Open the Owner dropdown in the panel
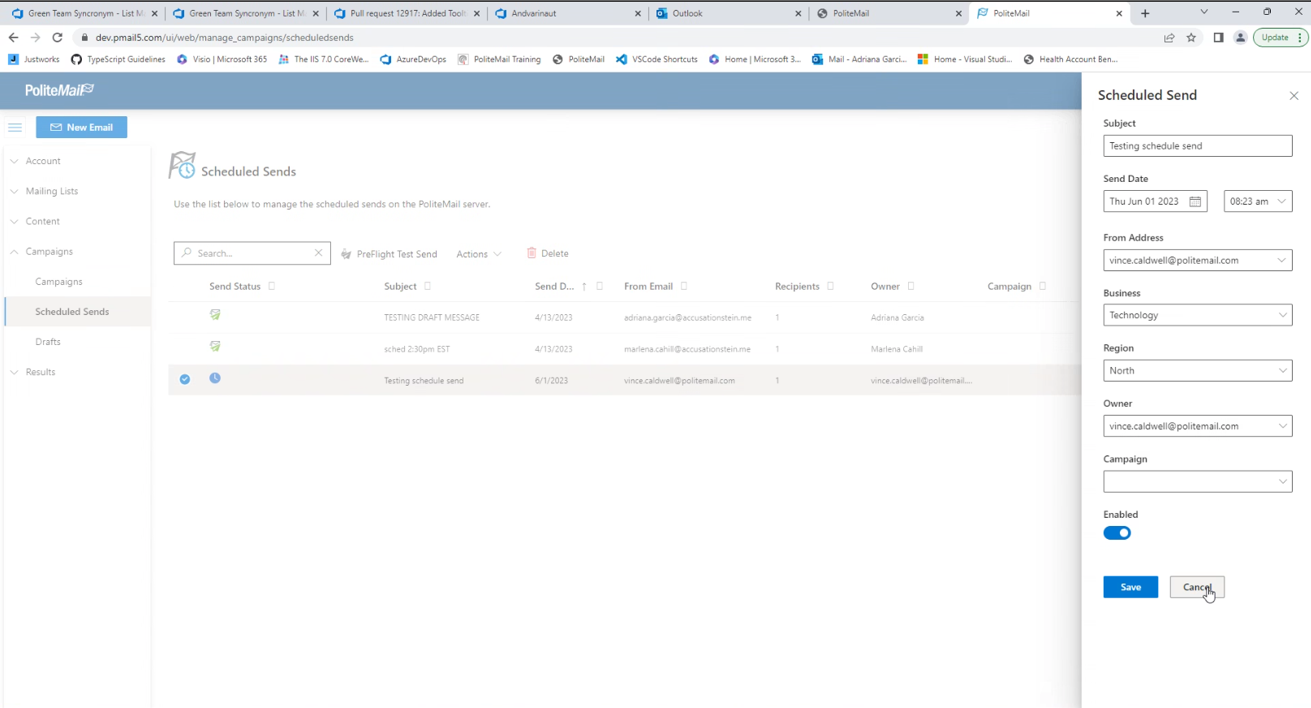Screen dimensions: 1311x708 click(1198, 426)
